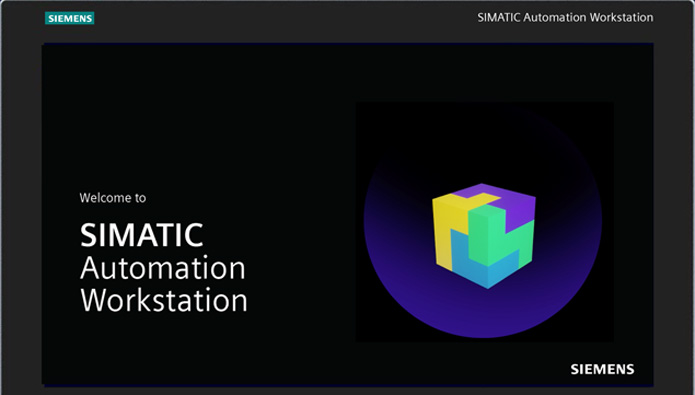The width and height of the screenshot is (695, 395).
Task: Click the header title SIMATIC Automation Workstation
Action: [565, 17]
